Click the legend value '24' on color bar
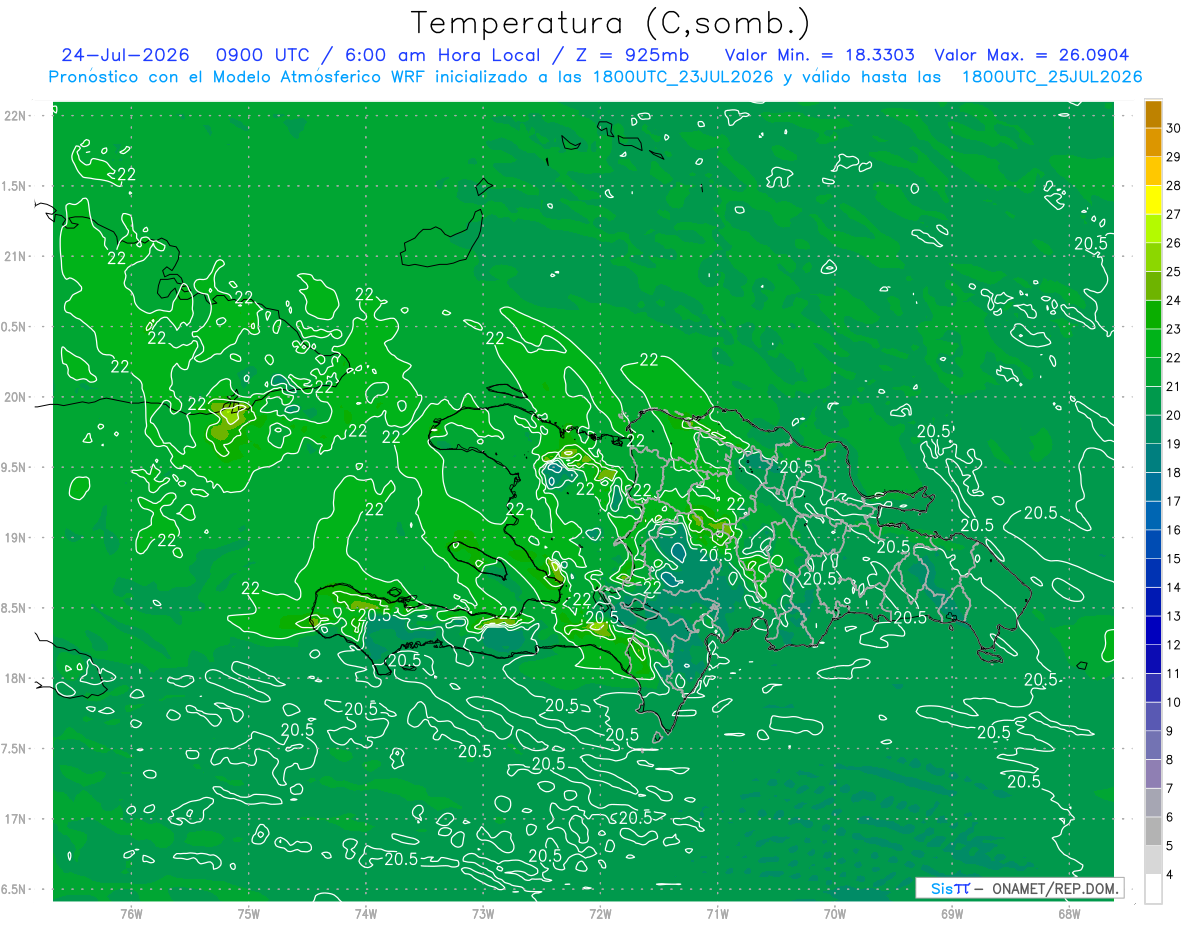 1174,300
